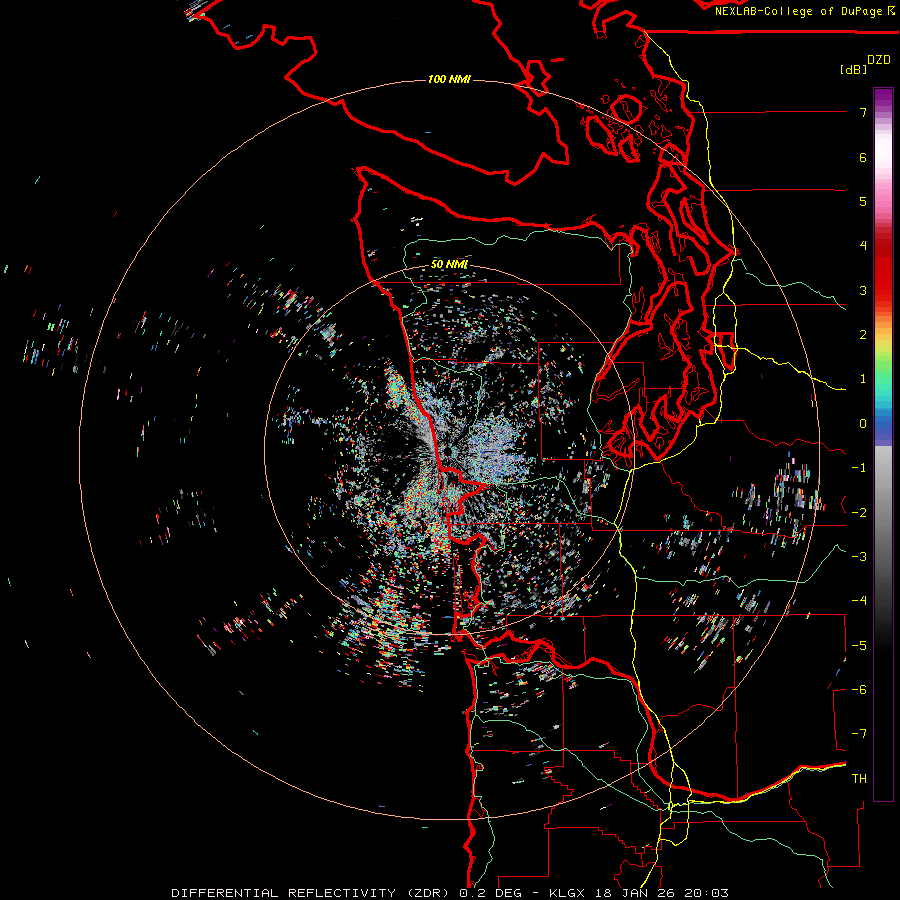Click the DZD [dB] legend title
900x900 pixels.
pos(865,64)
